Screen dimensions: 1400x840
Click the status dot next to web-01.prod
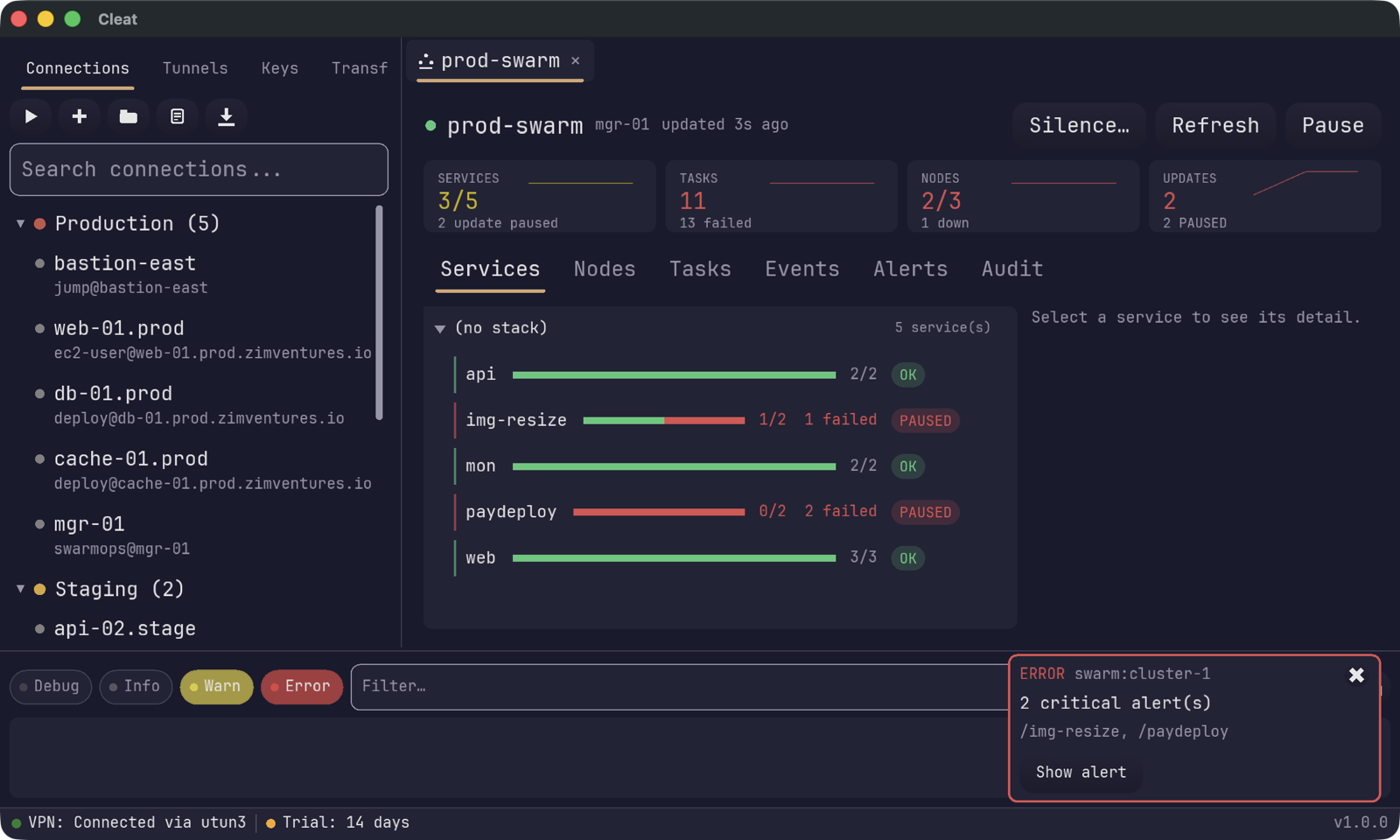[x=39, y=329]
